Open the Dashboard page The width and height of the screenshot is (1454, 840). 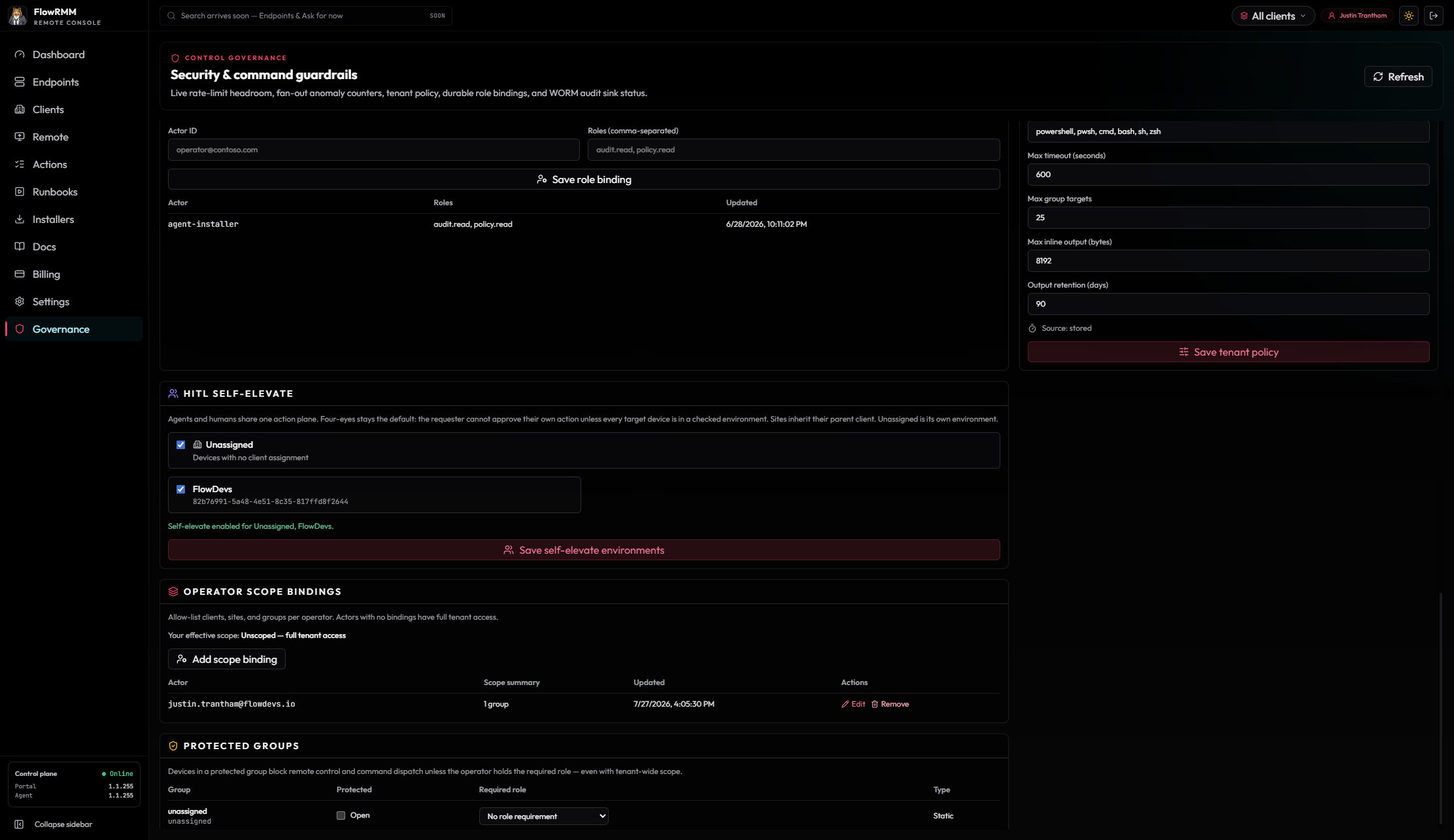tap(74, 54)
